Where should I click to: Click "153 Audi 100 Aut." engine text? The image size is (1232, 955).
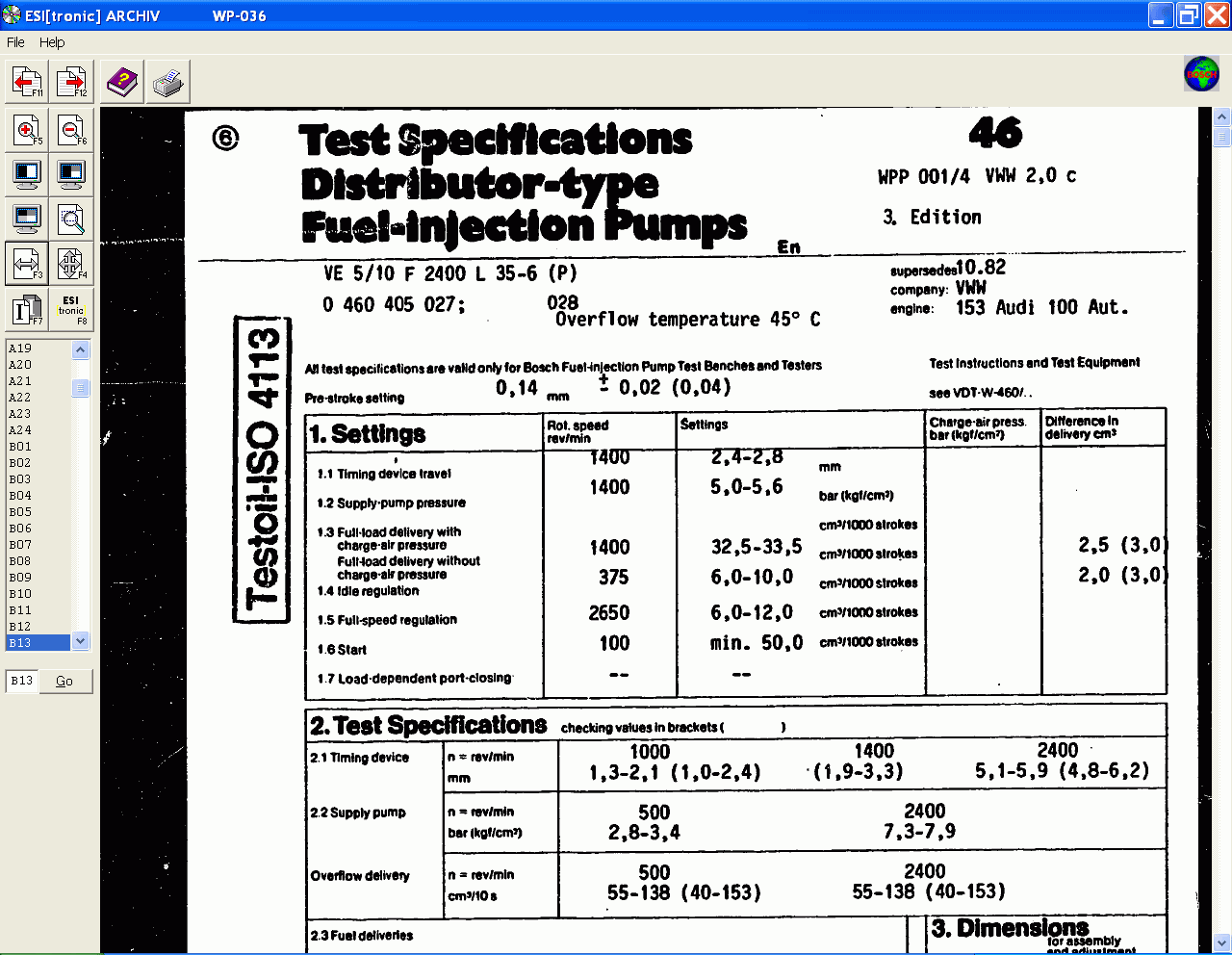coord(1041,308)
